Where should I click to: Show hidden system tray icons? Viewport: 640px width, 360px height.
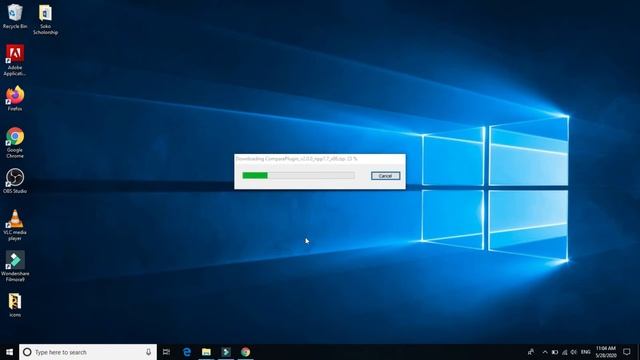click(x=544, y=352)
